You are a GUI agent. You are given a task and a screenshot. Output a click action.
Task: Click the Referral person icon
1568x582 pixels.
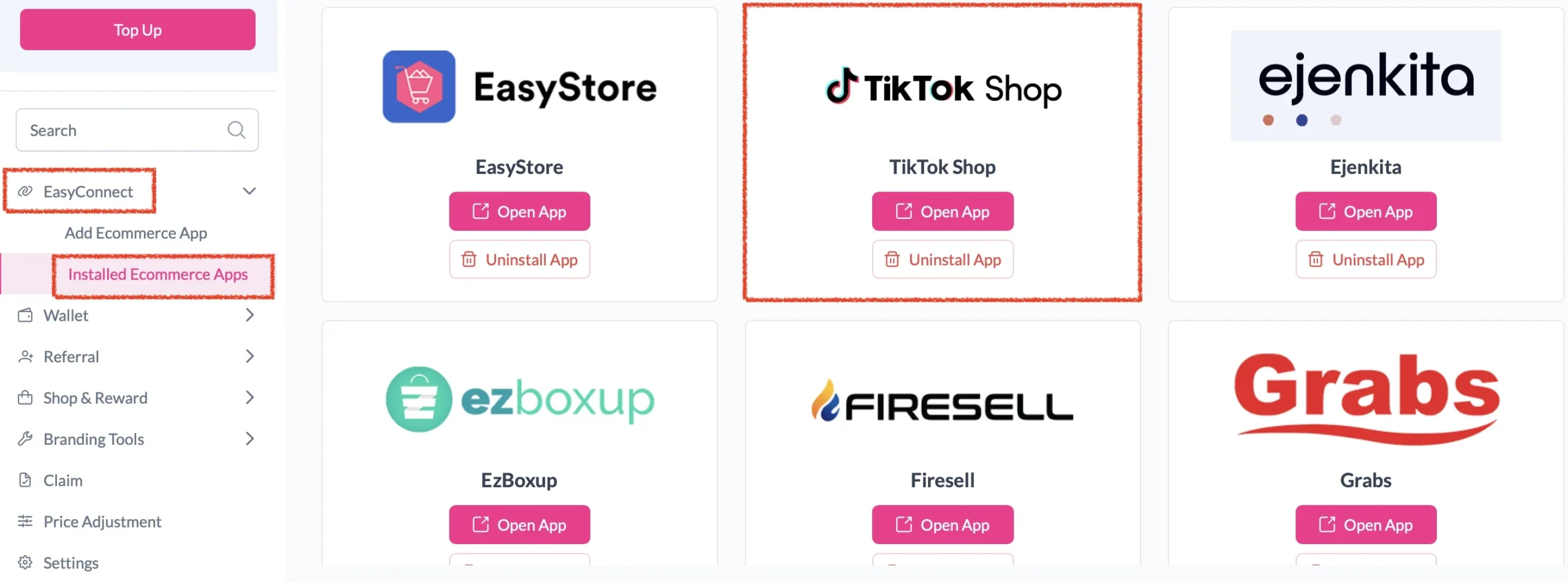pos(25,356)
